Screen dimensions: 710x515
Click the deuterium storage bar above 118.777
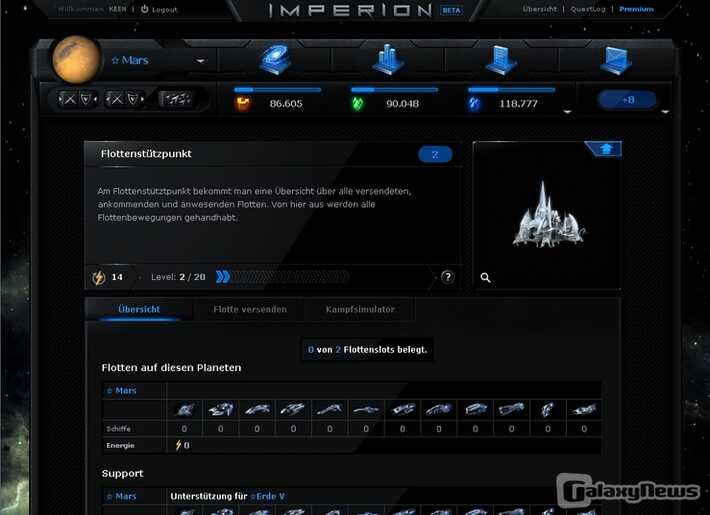tap(511, 90)
